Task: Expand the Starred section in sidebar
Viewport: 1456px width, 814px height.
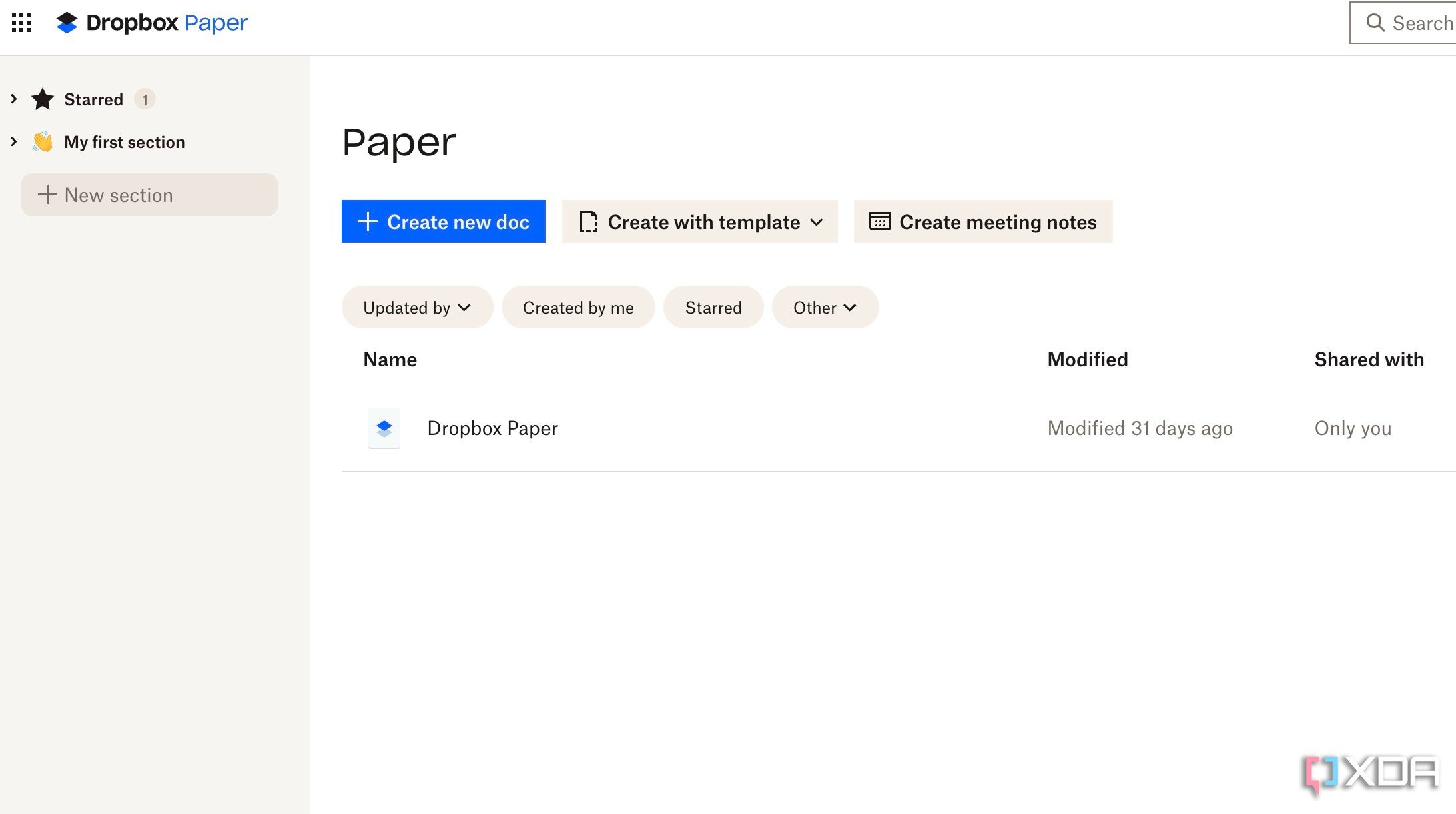Action: point(14,98)
